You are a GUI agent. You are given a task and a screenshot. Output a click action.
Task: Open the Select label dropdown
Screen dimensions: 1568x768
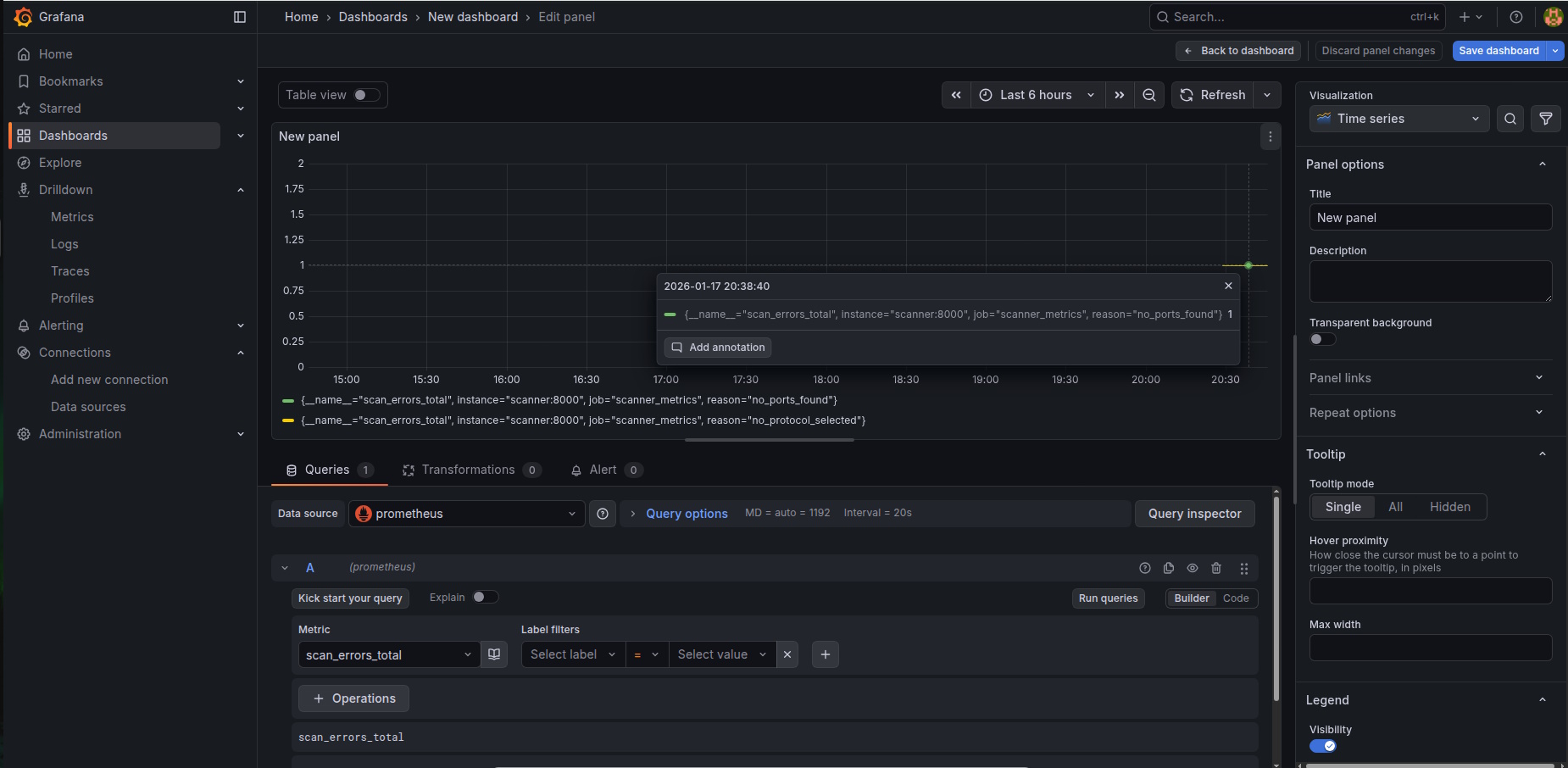click(573, 654)
